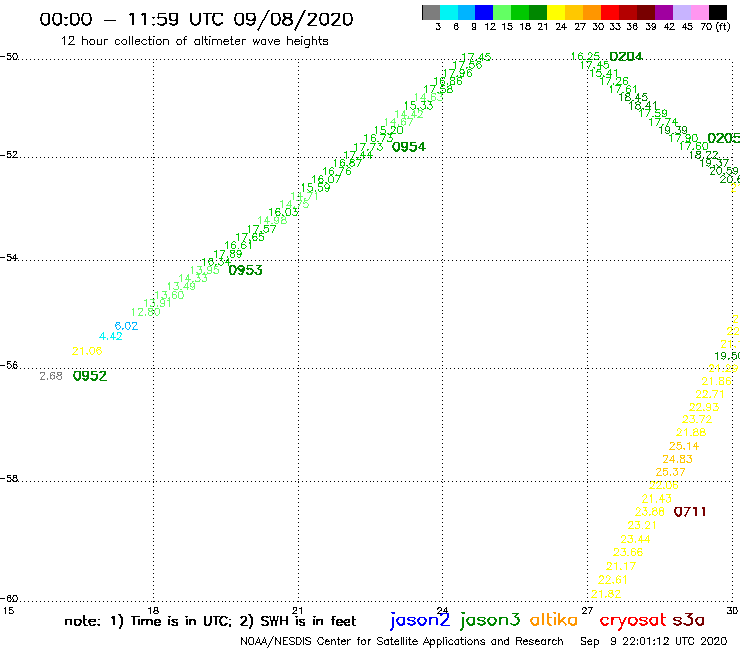
Task: Click the -60 latitude axis label
Action: point(9,599)
